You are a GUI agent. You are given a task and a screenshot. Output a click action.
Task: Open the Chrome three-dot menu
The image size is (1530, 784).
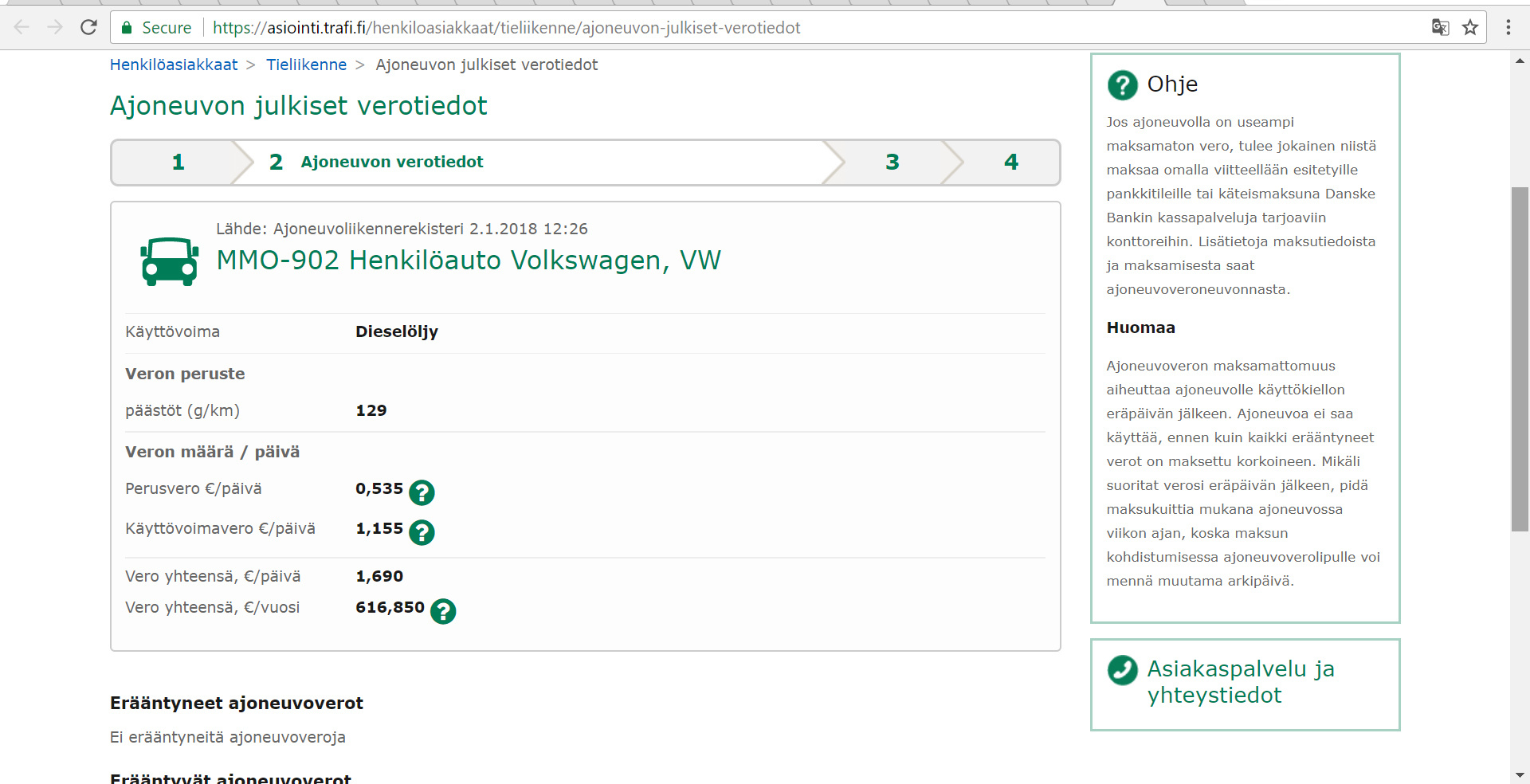click(x=1508, y=28)
